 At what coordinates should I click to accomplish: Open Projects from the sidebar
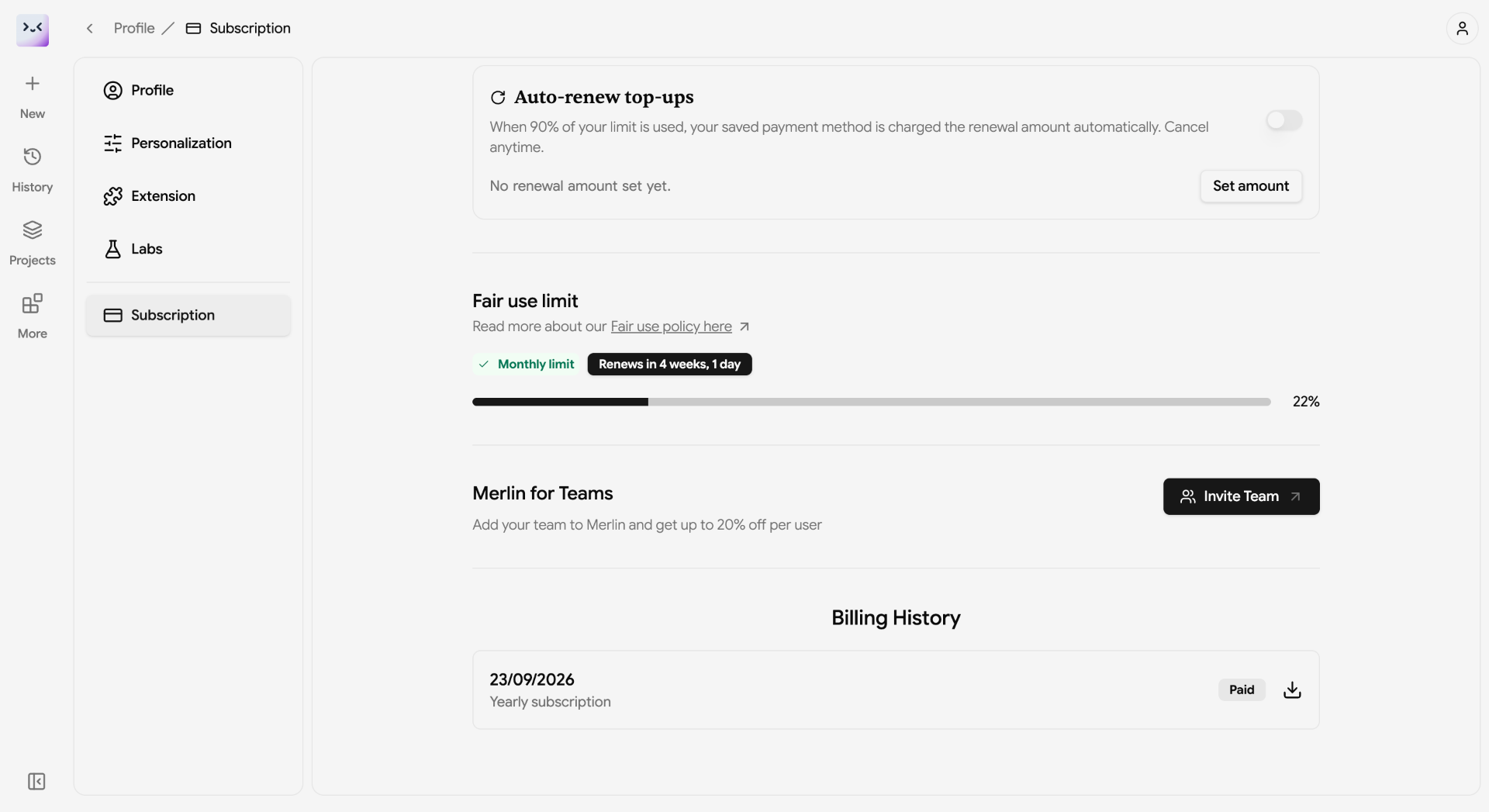point(33,244)
